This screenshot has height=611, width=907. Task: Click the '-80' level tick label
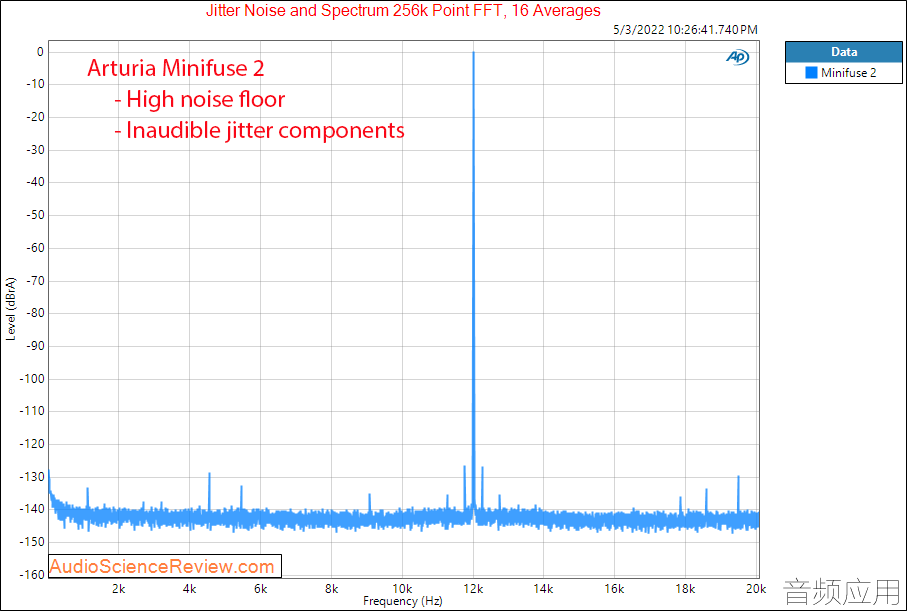coord(33,313)
